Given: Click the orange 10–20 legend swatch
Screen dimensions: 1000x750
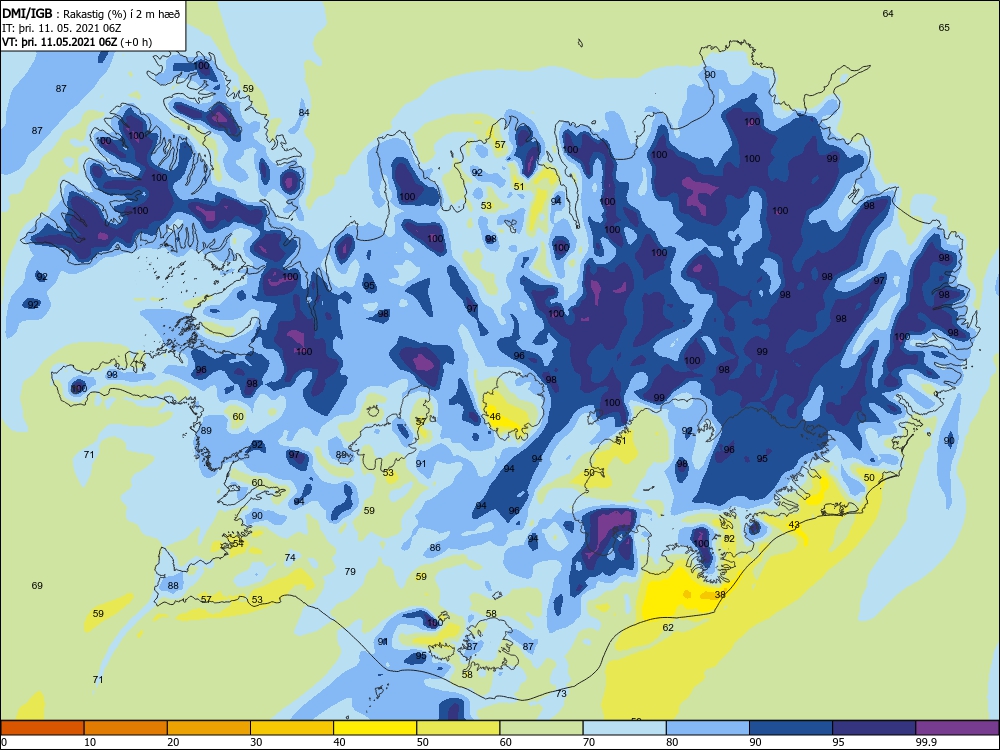Looking at the screenshot, I should pyautogui.click(x=126, y=728).
